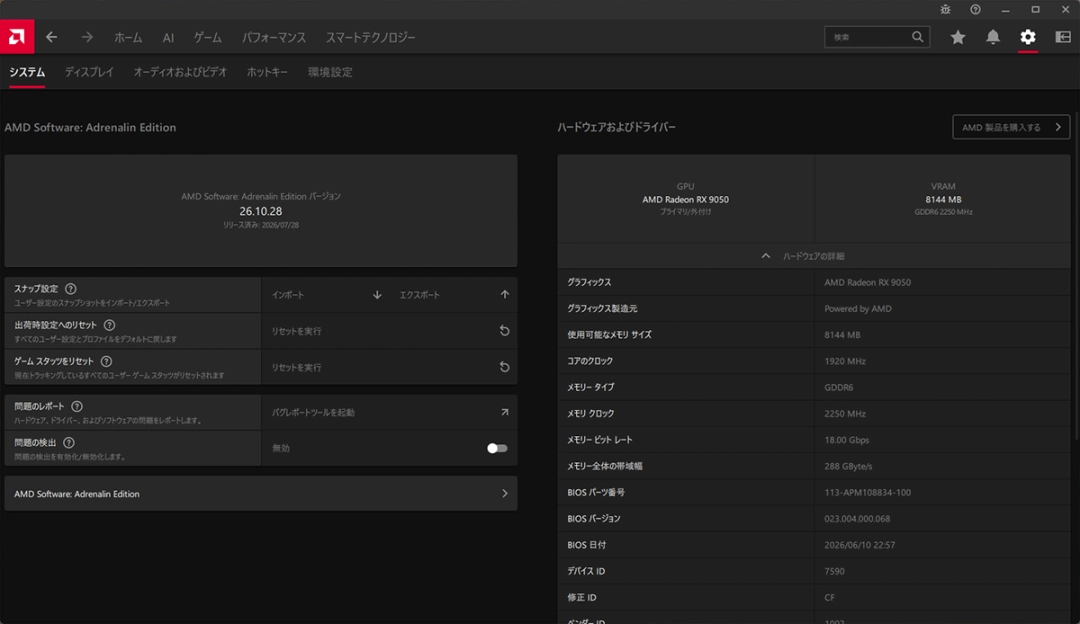Select BIOS part number 113-APM108834-100
Viewport: 1080px width, 624px height.
point(867,492)
